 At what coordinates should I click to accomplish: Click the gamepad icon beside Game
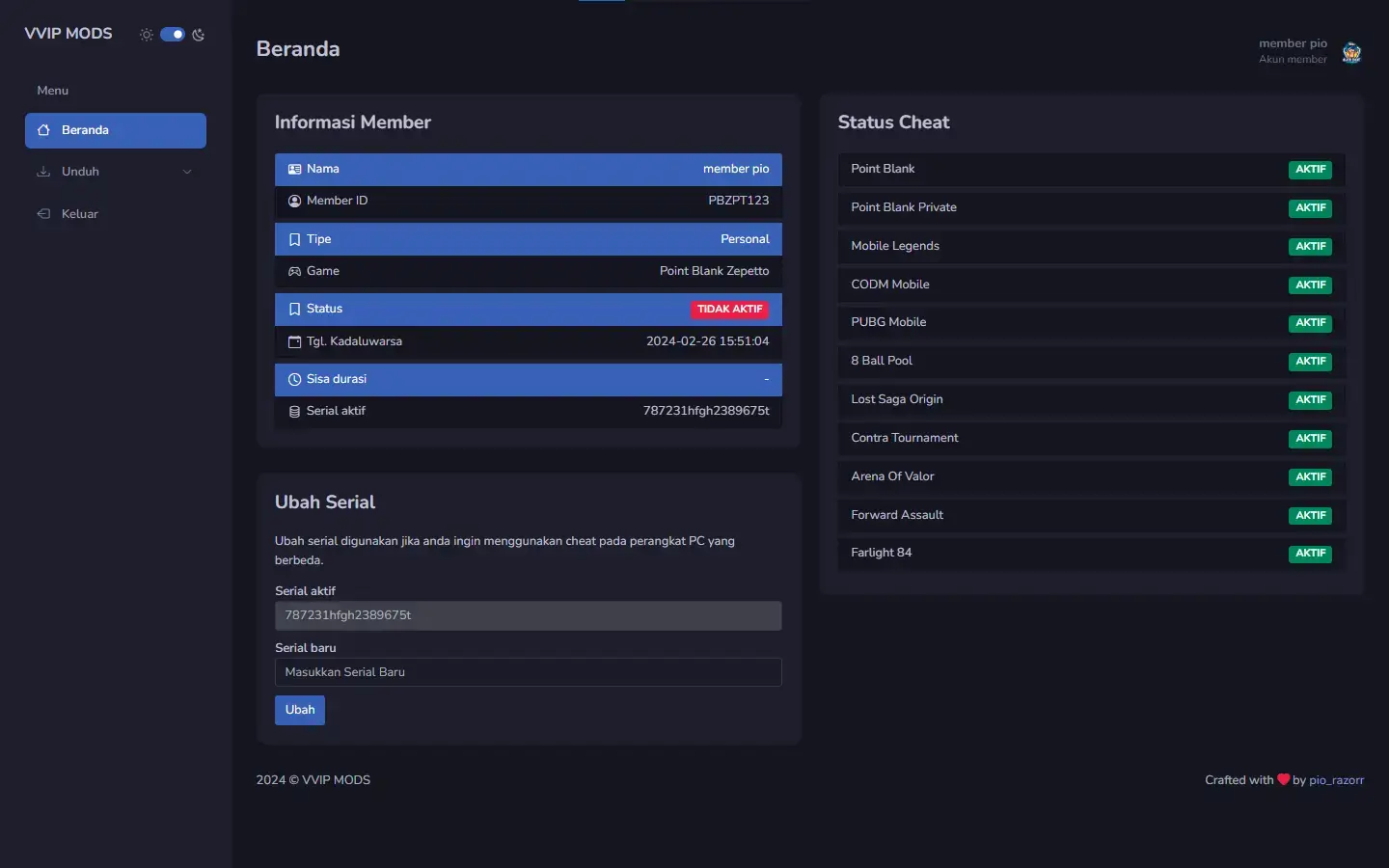click(x=294, y=272)
